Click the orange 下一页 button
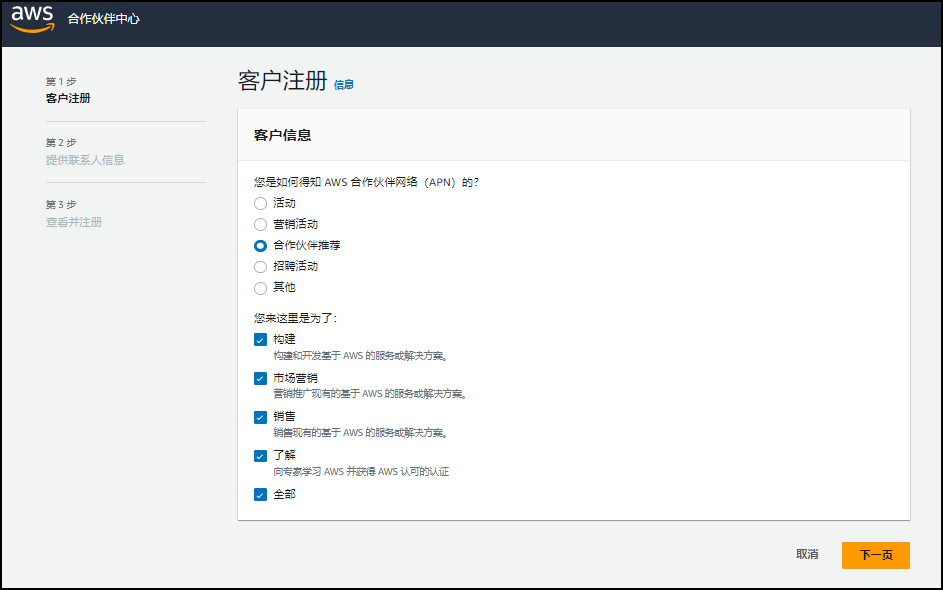Image resolution: width=943 pixels, height=590 pixels. click(876, 555)
